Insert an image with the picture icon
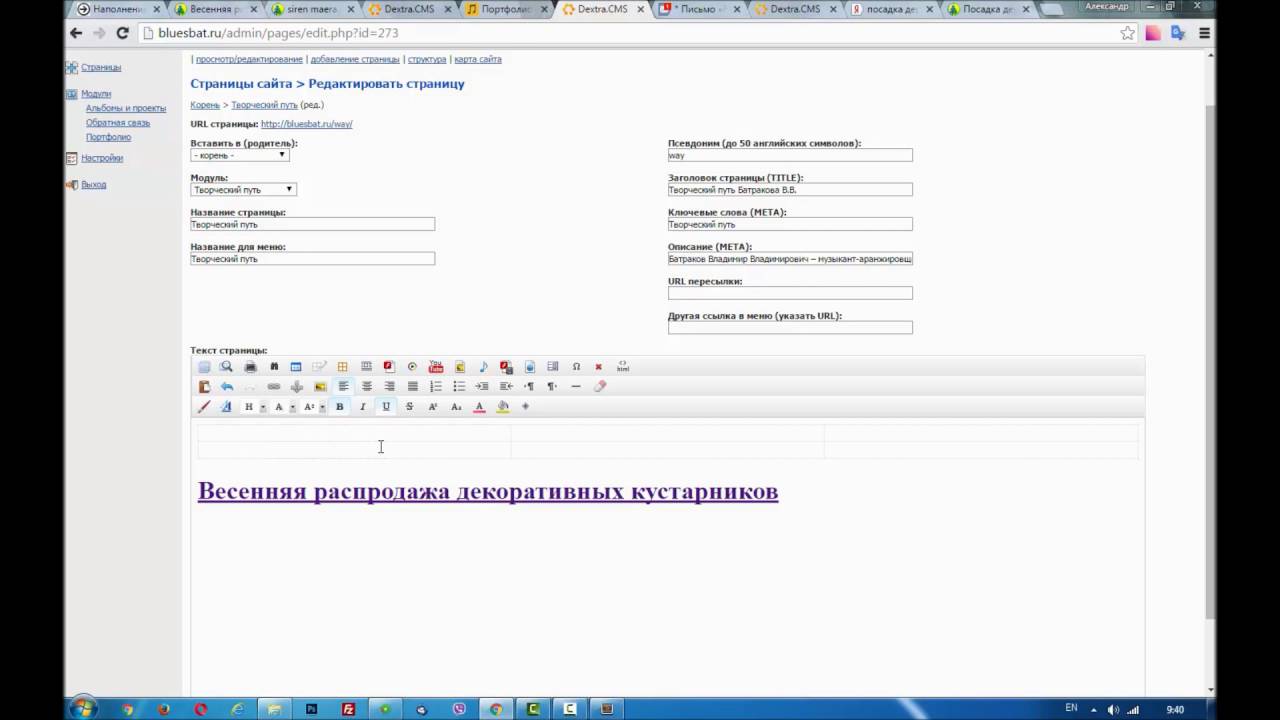 (x=320, y=387)
